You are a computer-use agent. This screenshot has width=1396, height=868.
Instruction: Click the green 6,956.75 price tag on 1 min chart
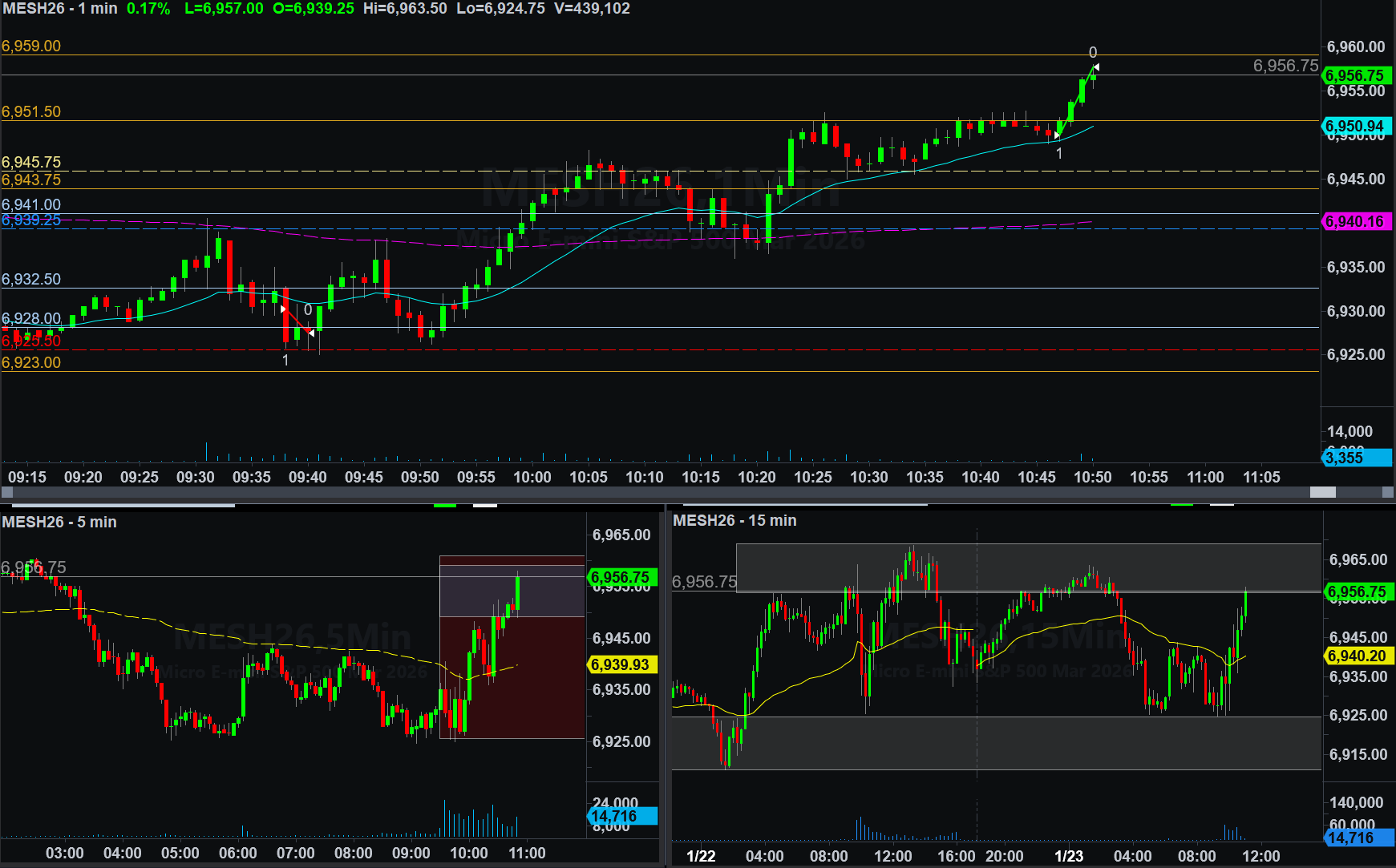click(x=1355, y=75)
